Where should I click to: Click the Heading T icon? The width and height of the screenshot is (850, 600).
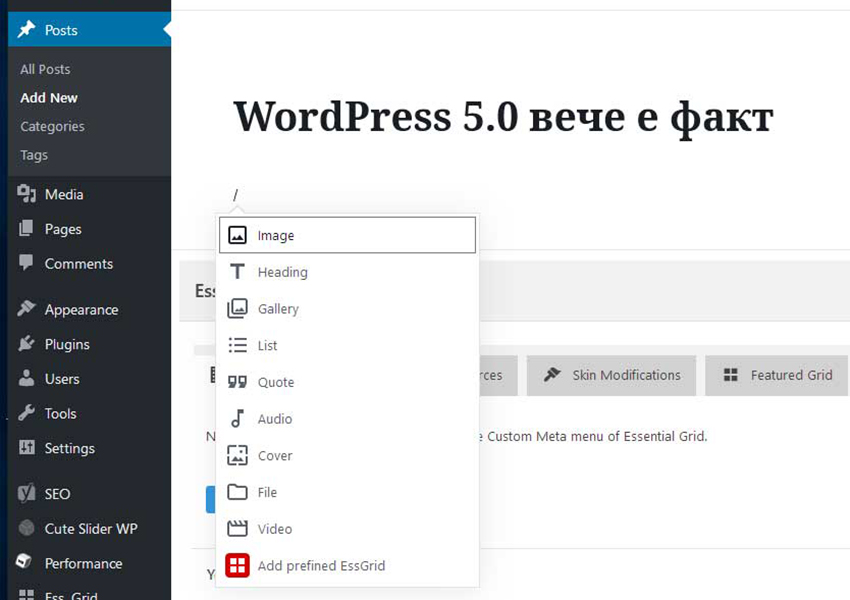237,272
